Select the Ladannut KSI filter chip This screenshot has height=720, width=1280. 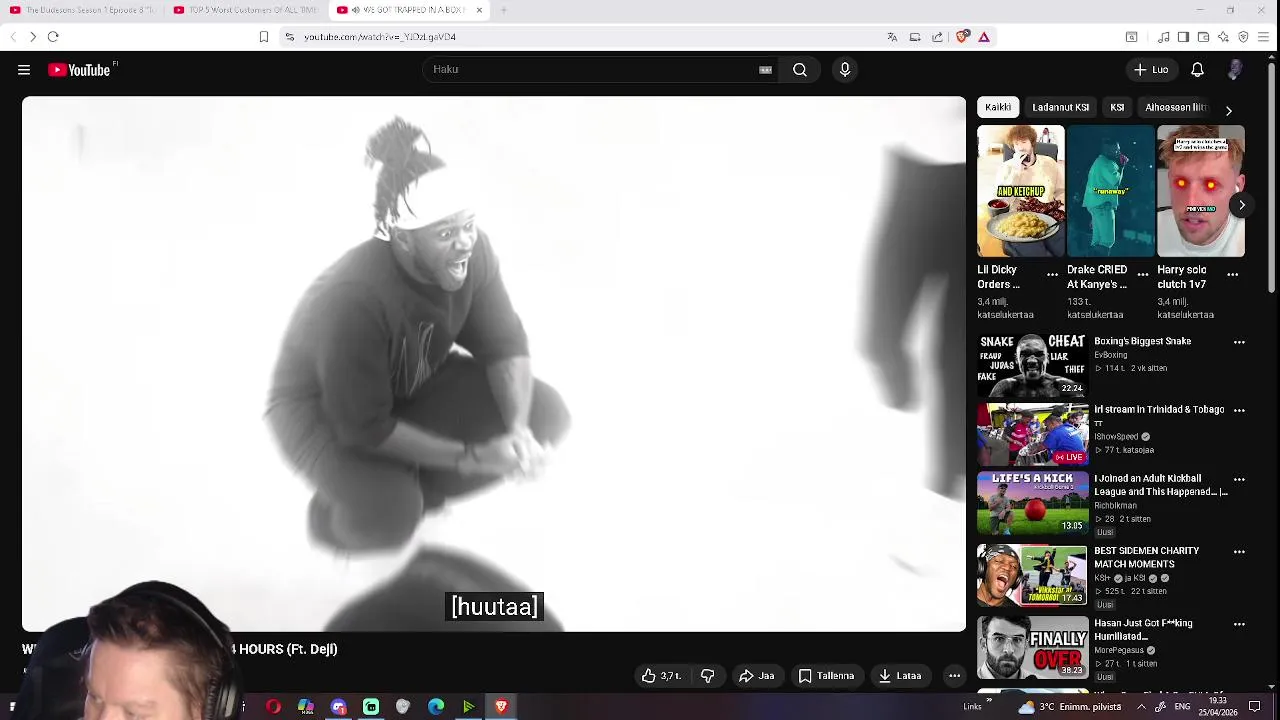coord(1060,107)
